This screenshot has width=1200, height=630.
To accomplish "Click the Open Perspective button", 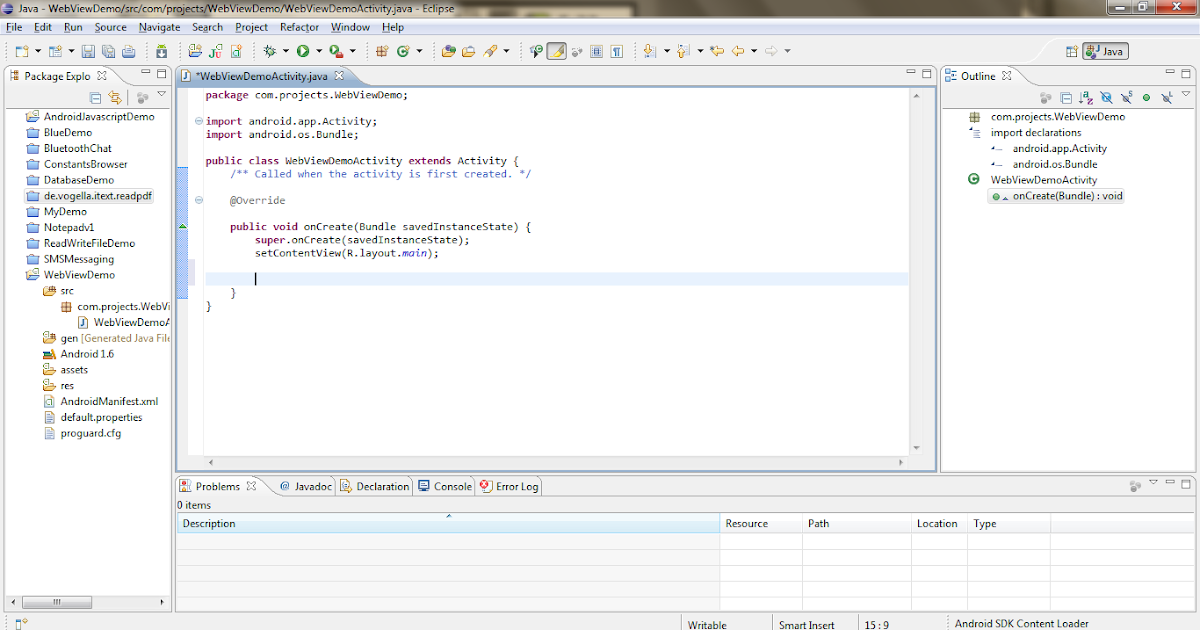I will tap(1072, 50).
